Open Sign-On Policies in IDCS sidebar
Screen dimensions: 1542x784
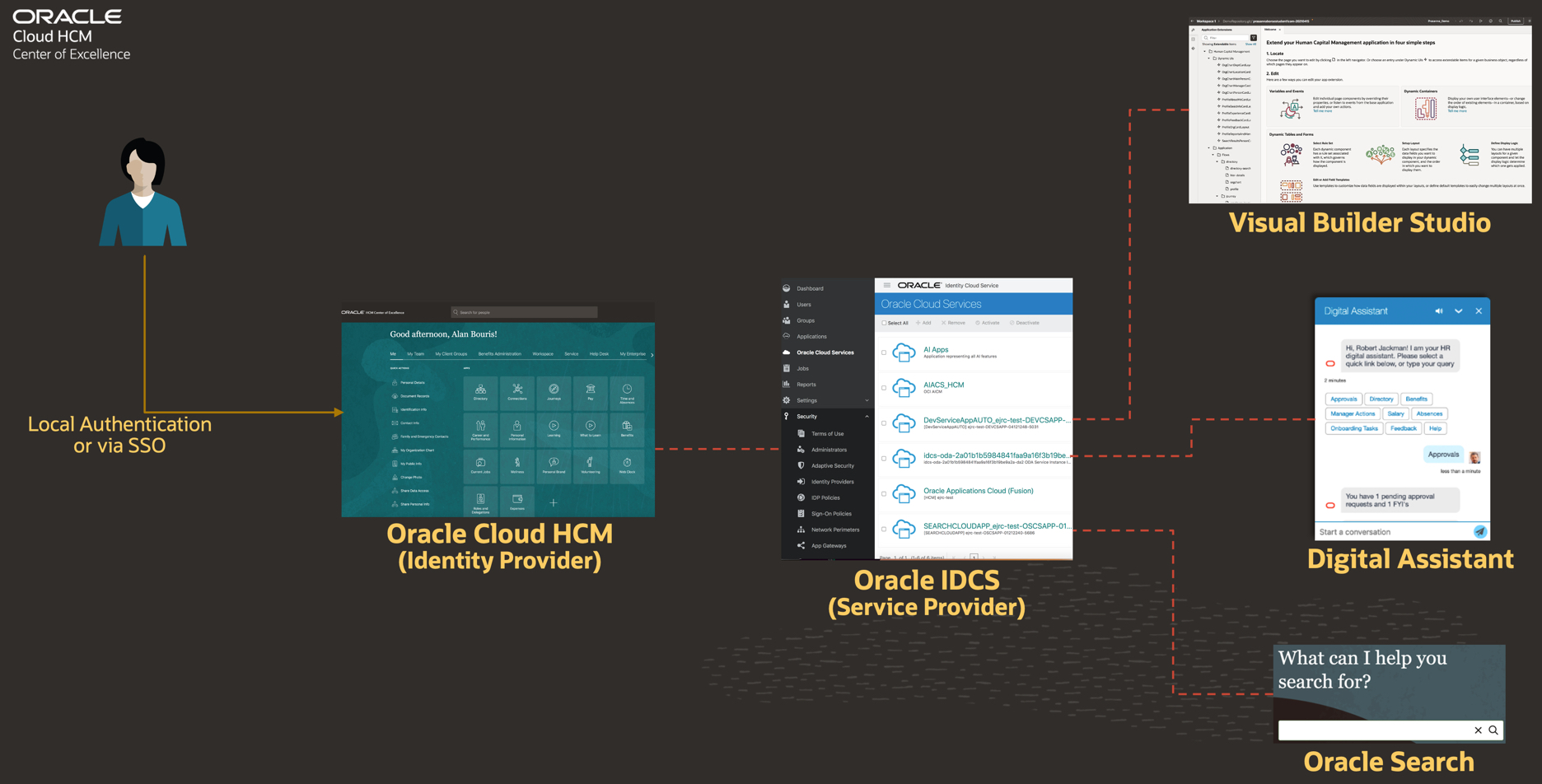pos(831,514)
